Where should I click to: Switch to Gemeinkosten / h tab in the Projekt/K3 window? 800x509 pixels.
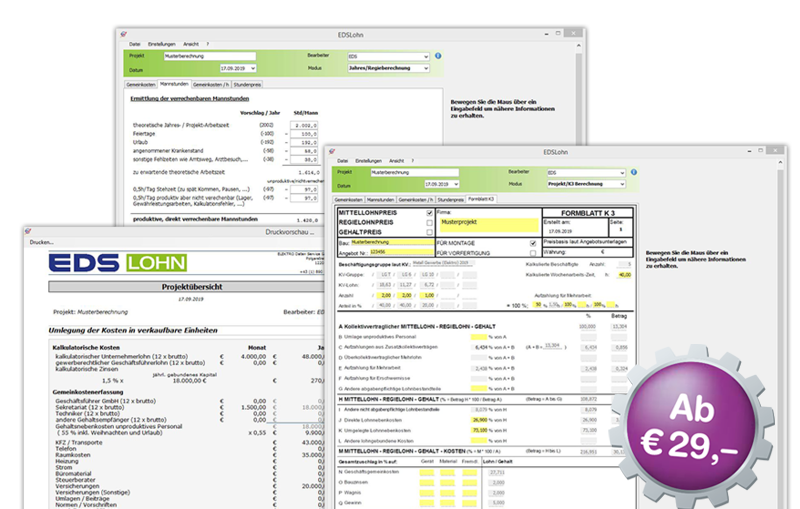(416, 200)
